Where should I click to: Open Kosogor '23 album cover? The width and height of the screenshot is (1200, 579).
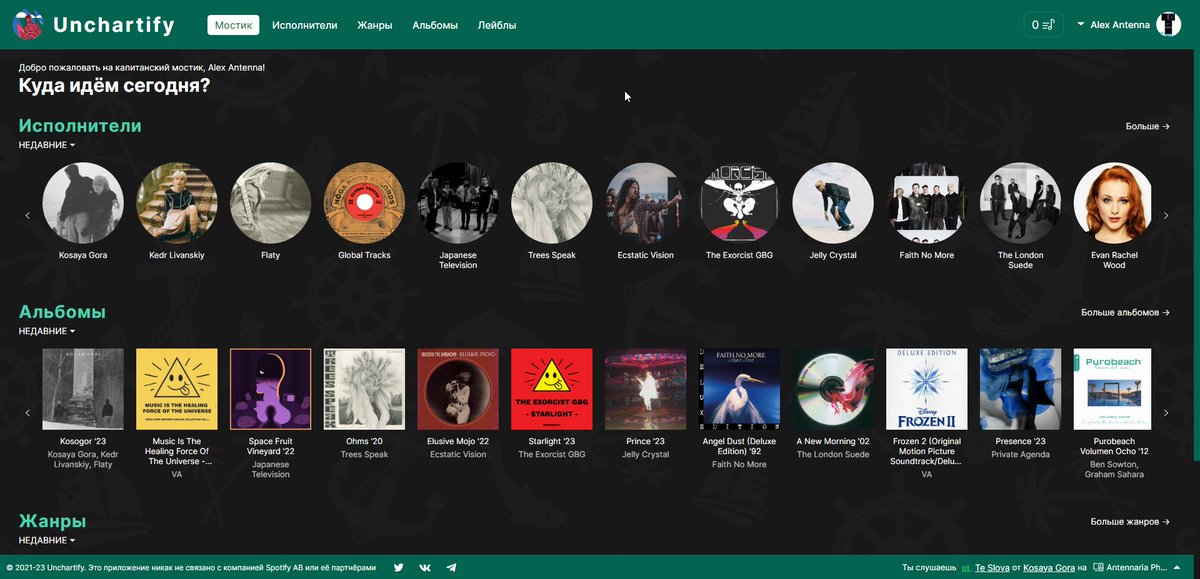[83, 389]
